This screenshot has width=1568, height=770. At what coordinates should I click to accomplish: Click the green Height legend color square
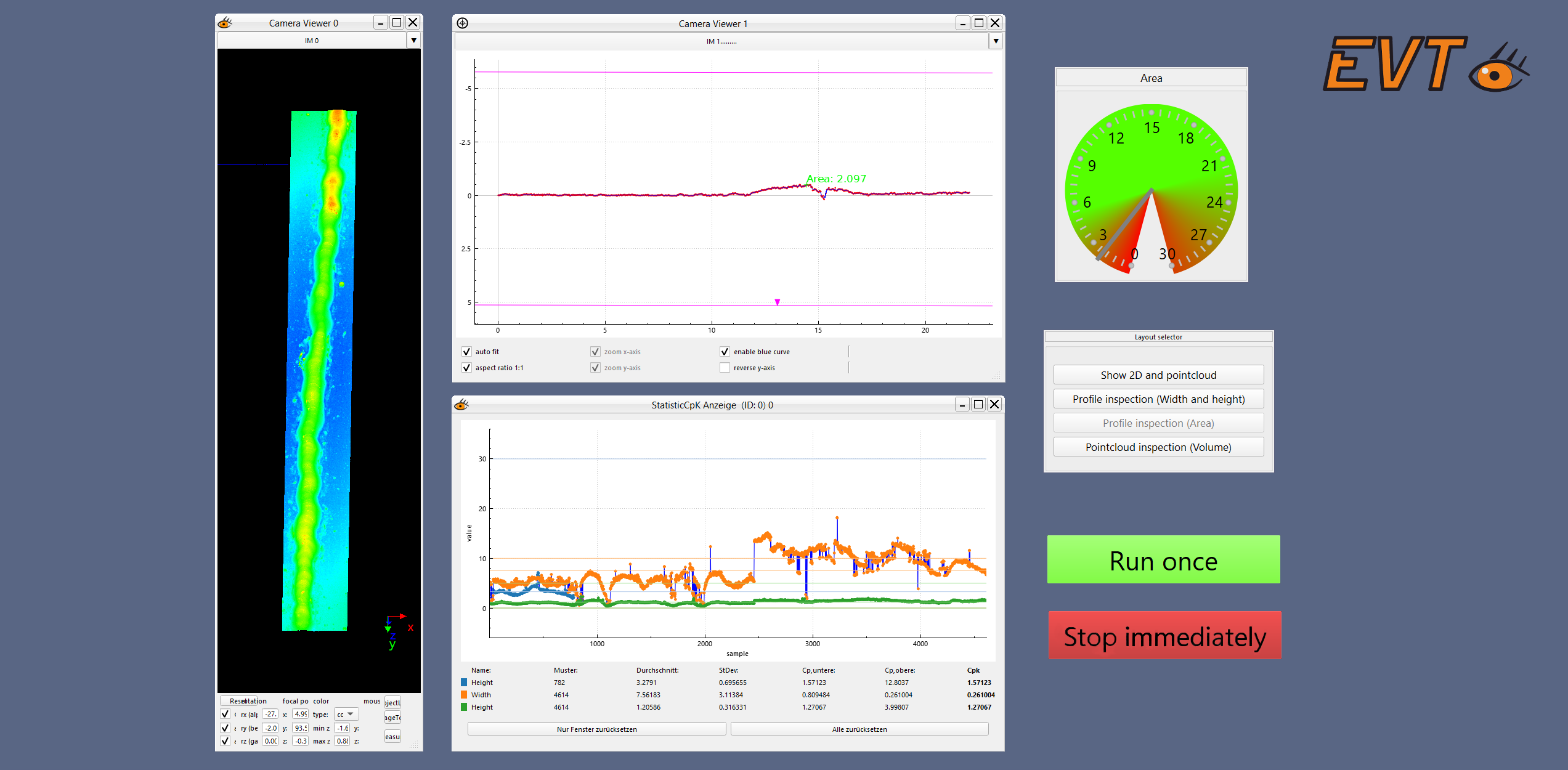[x=464, y=707]
